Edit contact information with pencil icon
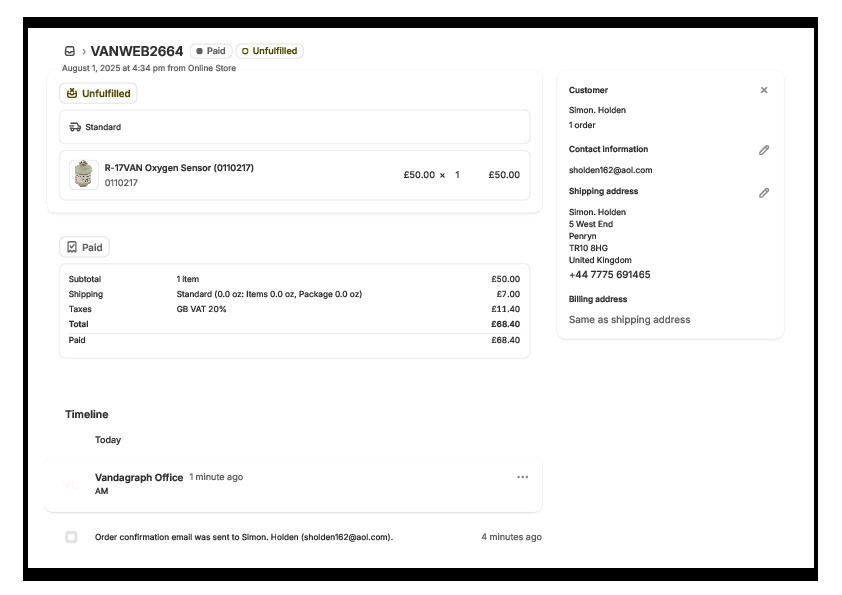This screenshot has height=595, width=842. point(764,150)
